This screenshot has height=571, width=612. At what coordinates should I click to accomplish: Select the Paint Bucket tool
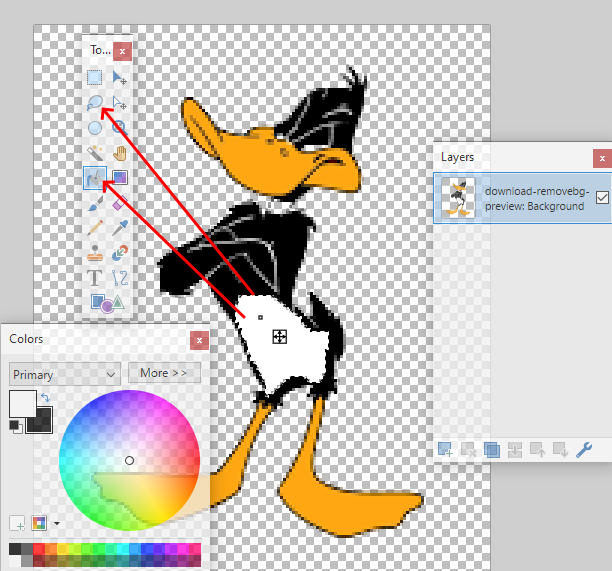pyautogui.click(x=95, y=178)
